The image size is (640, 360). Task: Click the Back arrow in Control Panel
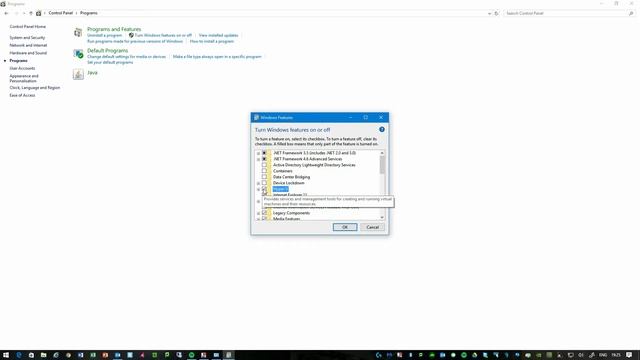(6, 13)
